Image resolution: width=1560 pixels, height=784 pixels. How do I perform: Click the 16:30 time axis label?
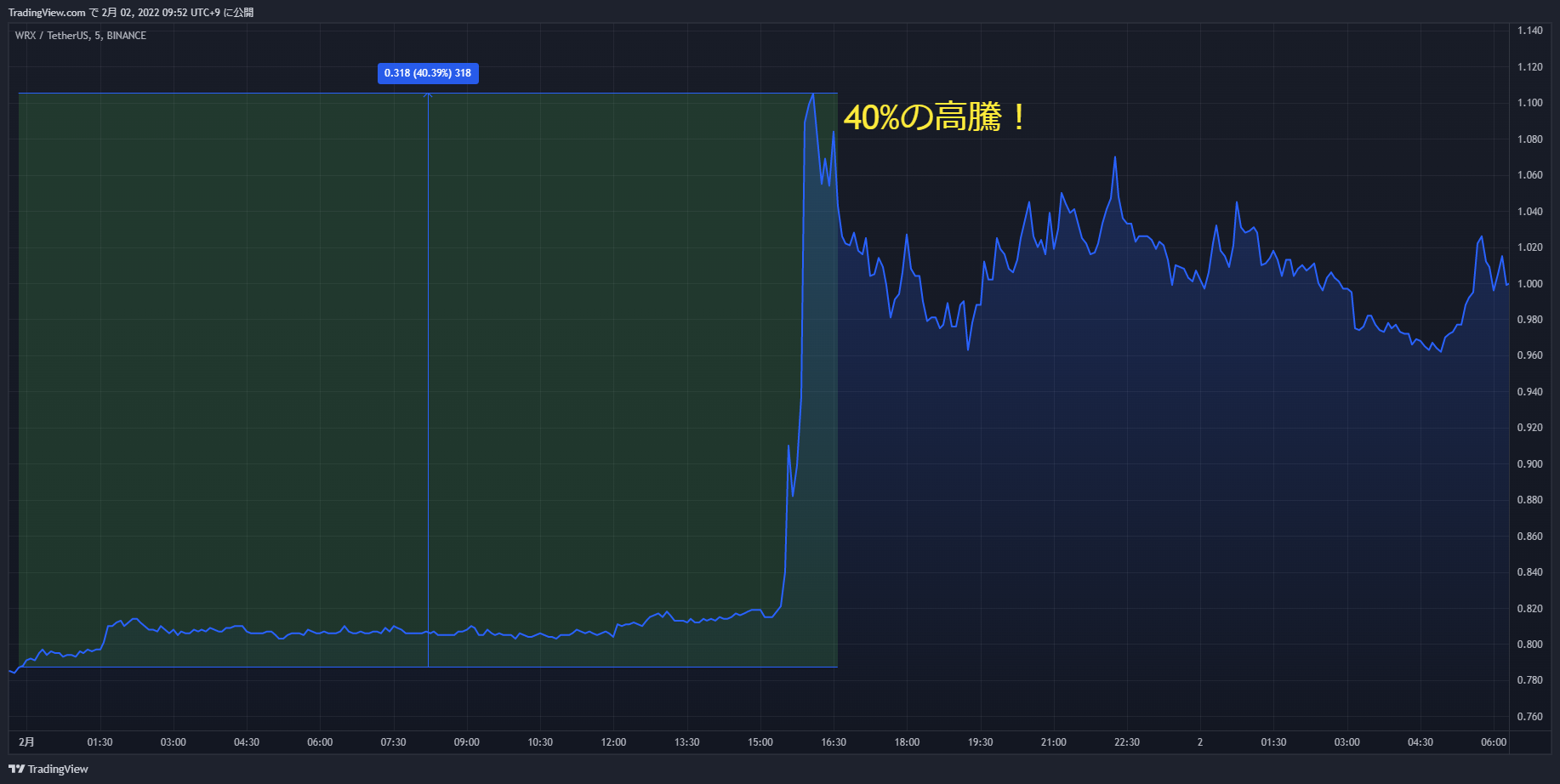pyautogui.click(x=834, y=742)
